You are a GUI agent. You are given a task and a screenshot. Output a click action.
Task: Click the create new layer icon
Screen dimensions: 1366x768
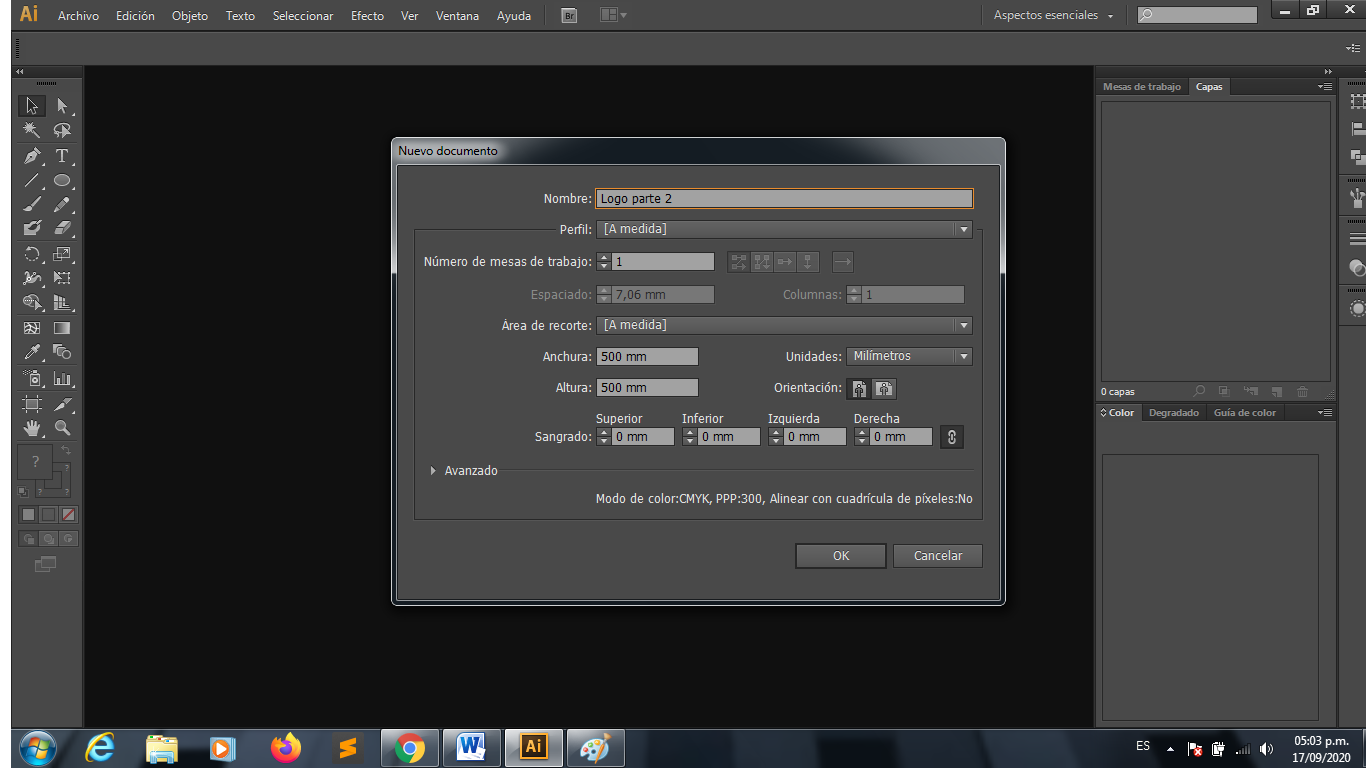click(1277, 392)
